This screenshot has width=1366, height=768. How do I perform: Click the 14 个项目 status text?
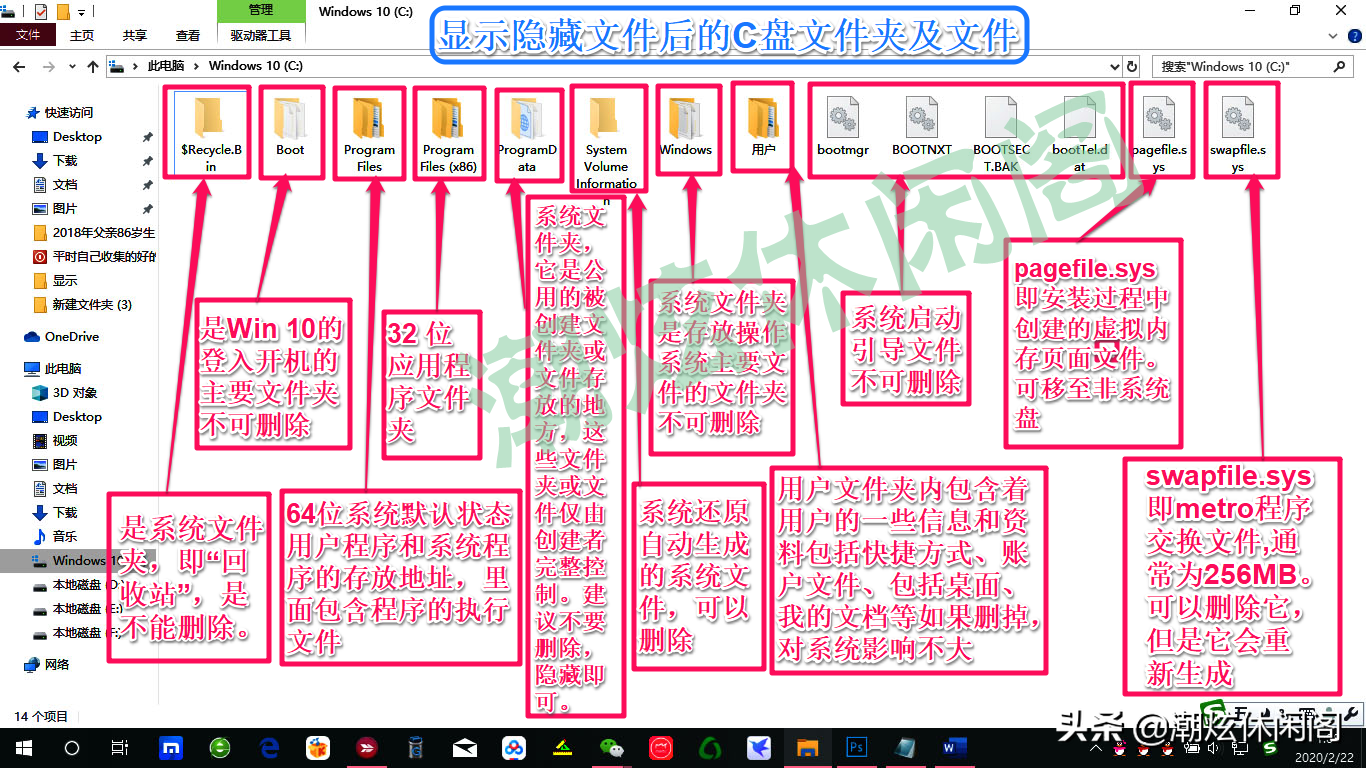41,716
